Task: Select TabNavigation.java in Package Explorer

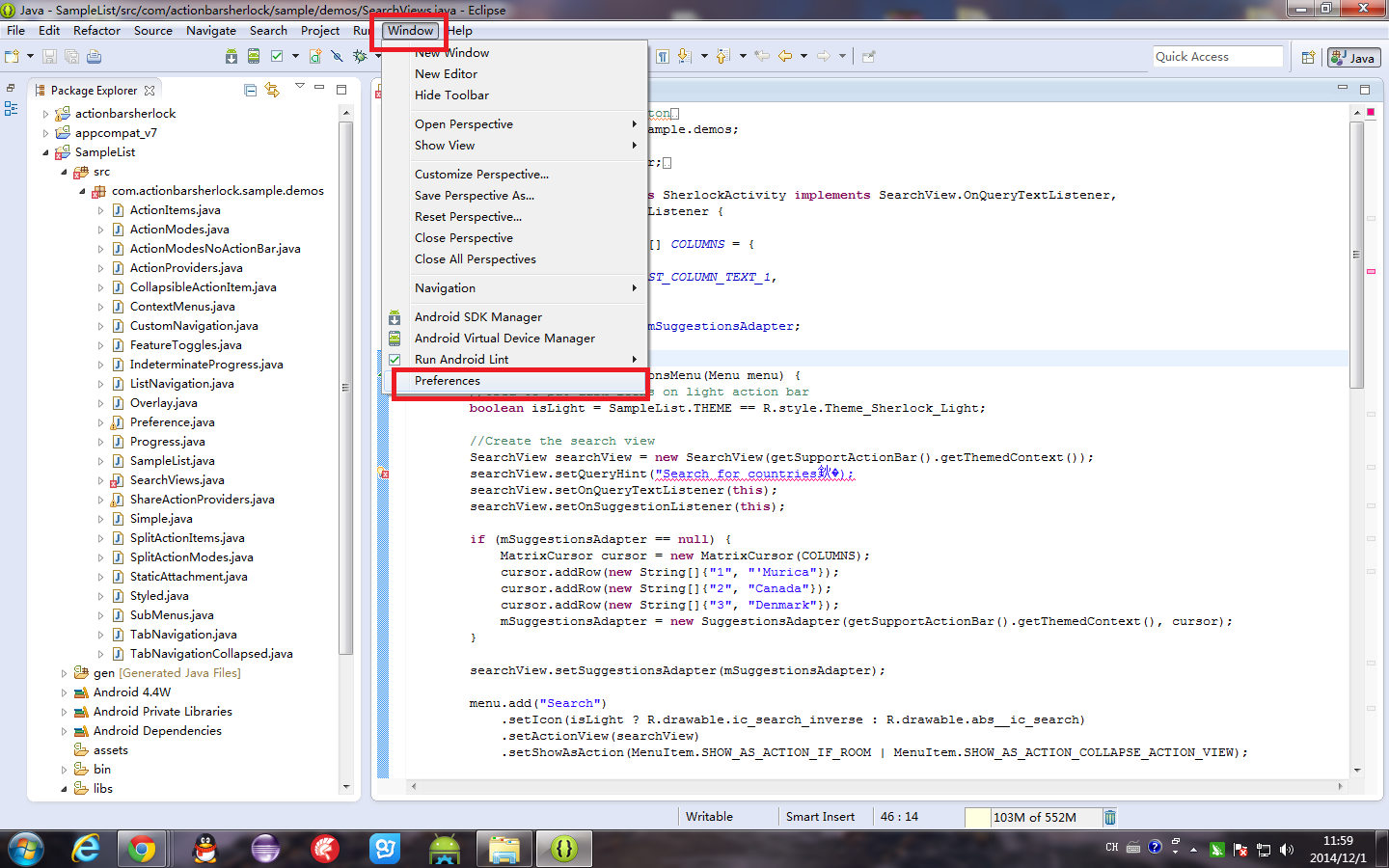Action: [183, 635]
